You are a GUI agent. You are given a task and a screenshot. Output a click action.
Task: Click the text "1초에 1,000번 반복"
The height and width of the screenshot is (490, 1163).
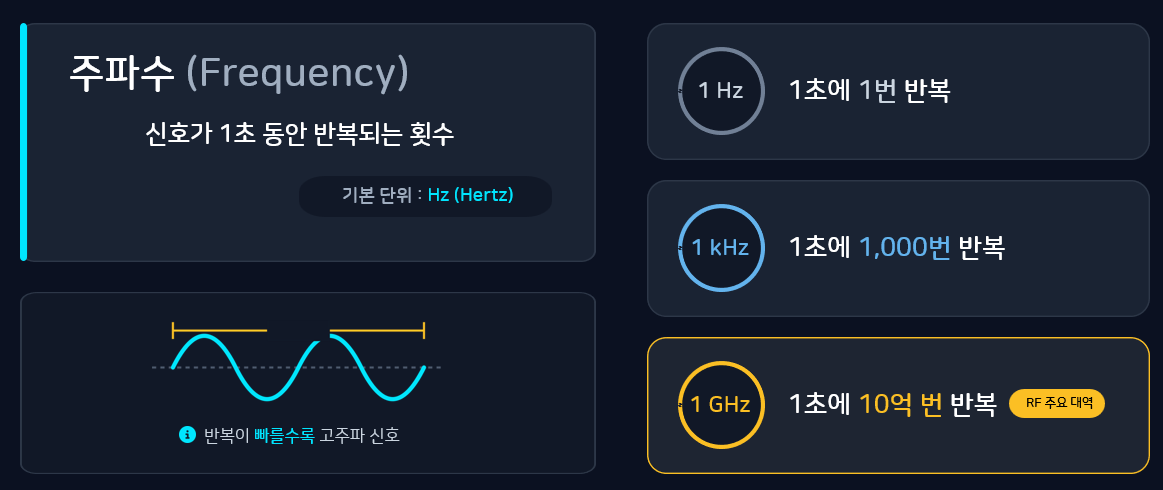pos(896,247)
